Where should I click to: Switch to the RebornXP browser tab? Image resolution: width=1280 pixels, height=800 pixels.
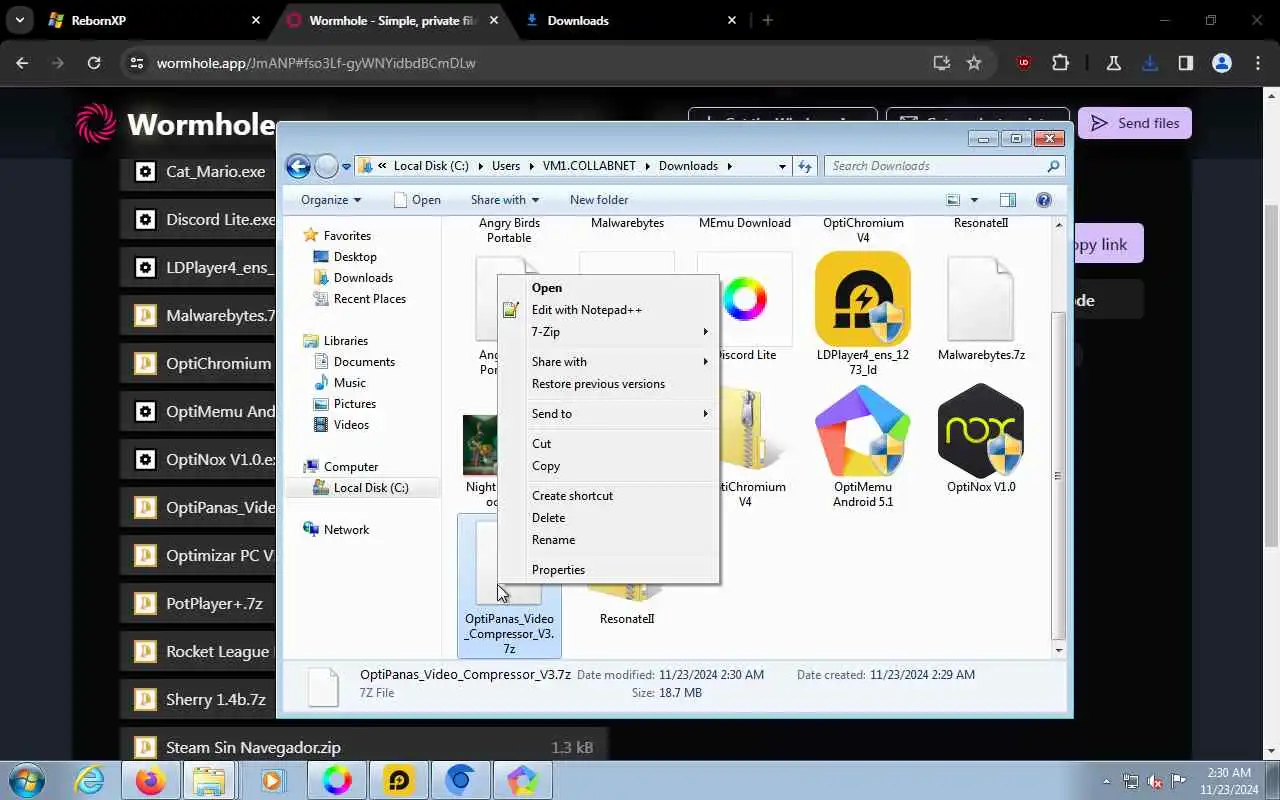[x=150, y=20]
